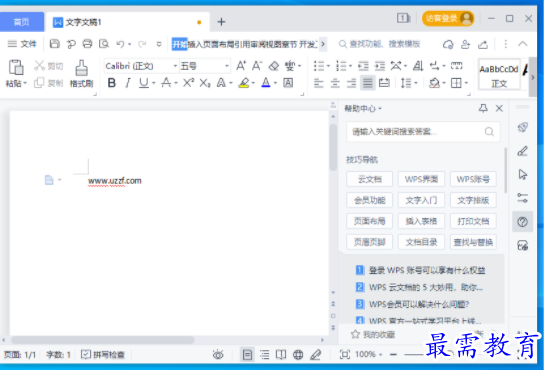Open a new tab with plus button

coord(221,22)
